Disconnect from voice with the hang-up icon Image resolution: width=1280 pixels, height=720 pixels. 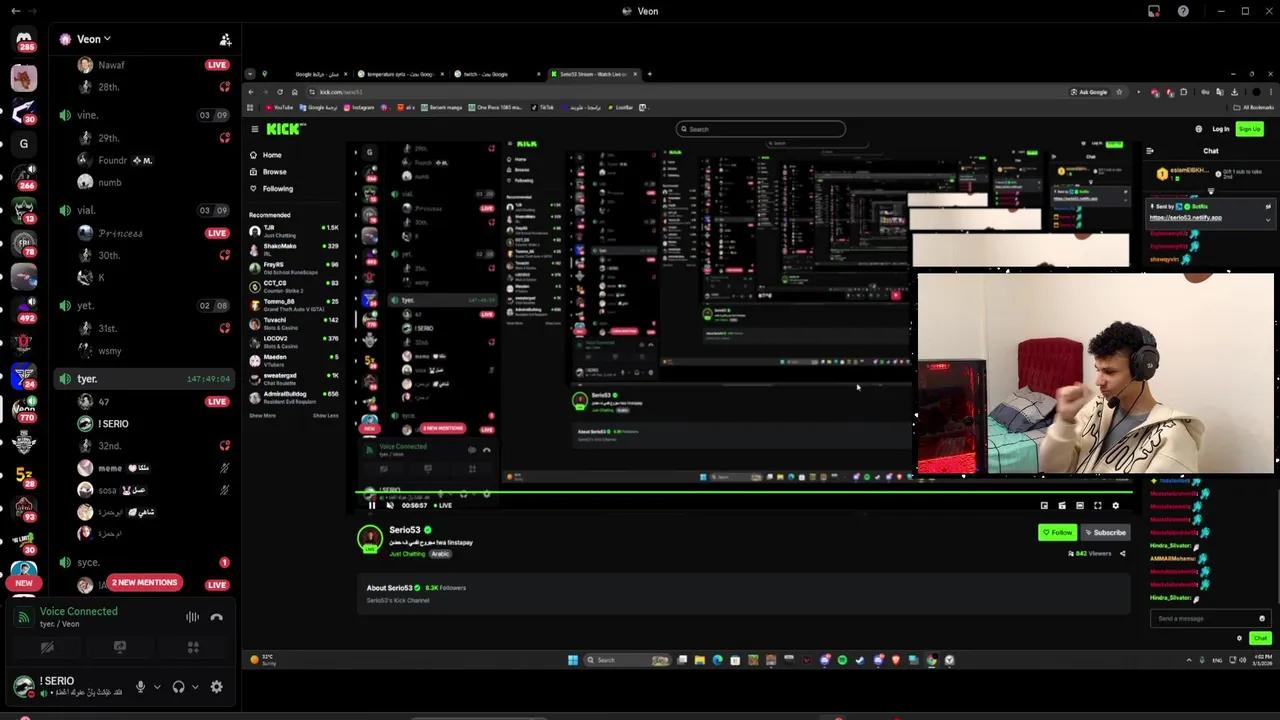click(217, 617)
